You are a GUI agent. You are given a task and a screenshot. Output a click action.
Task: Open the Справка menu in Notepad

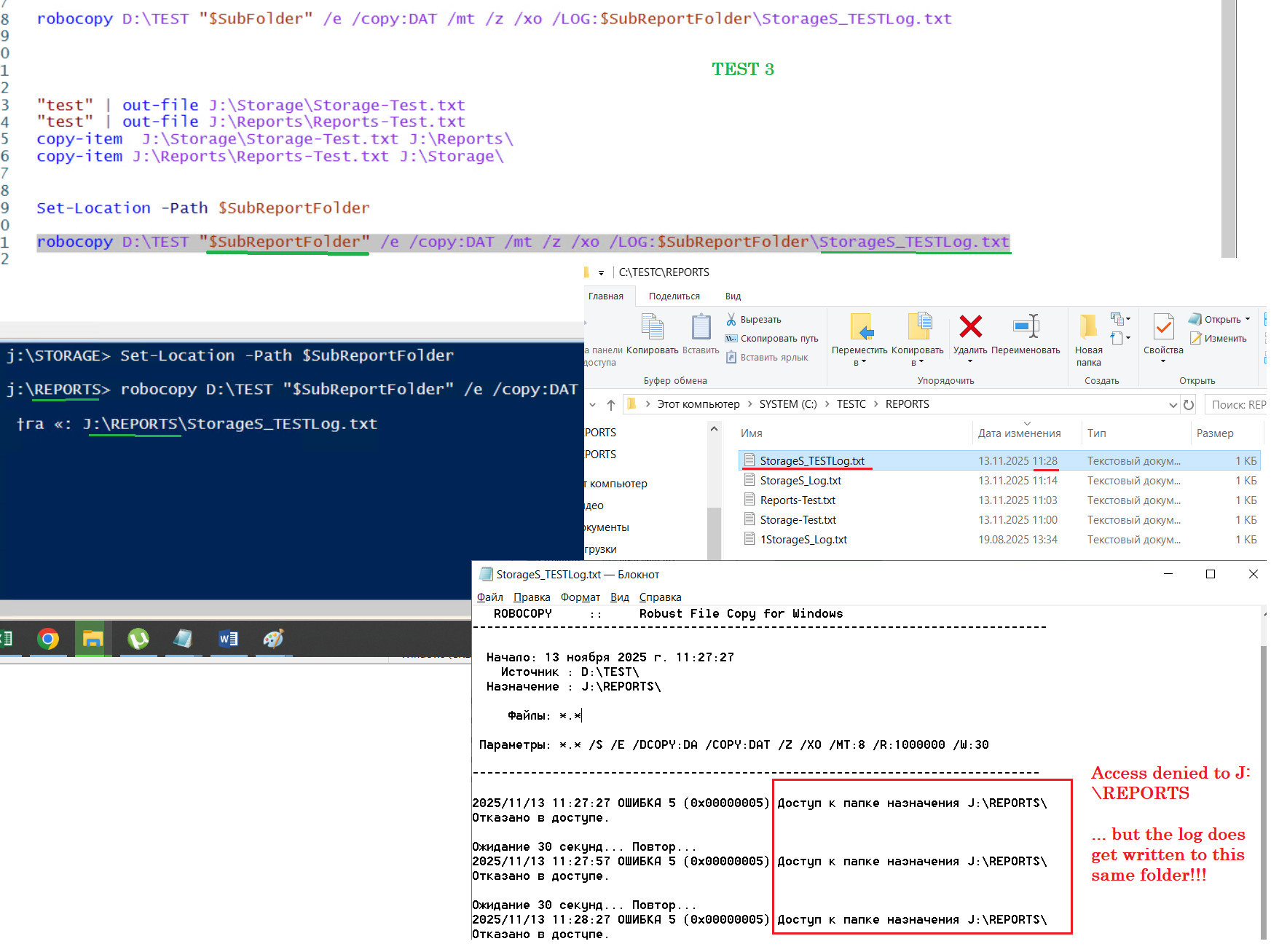[661, 597]
